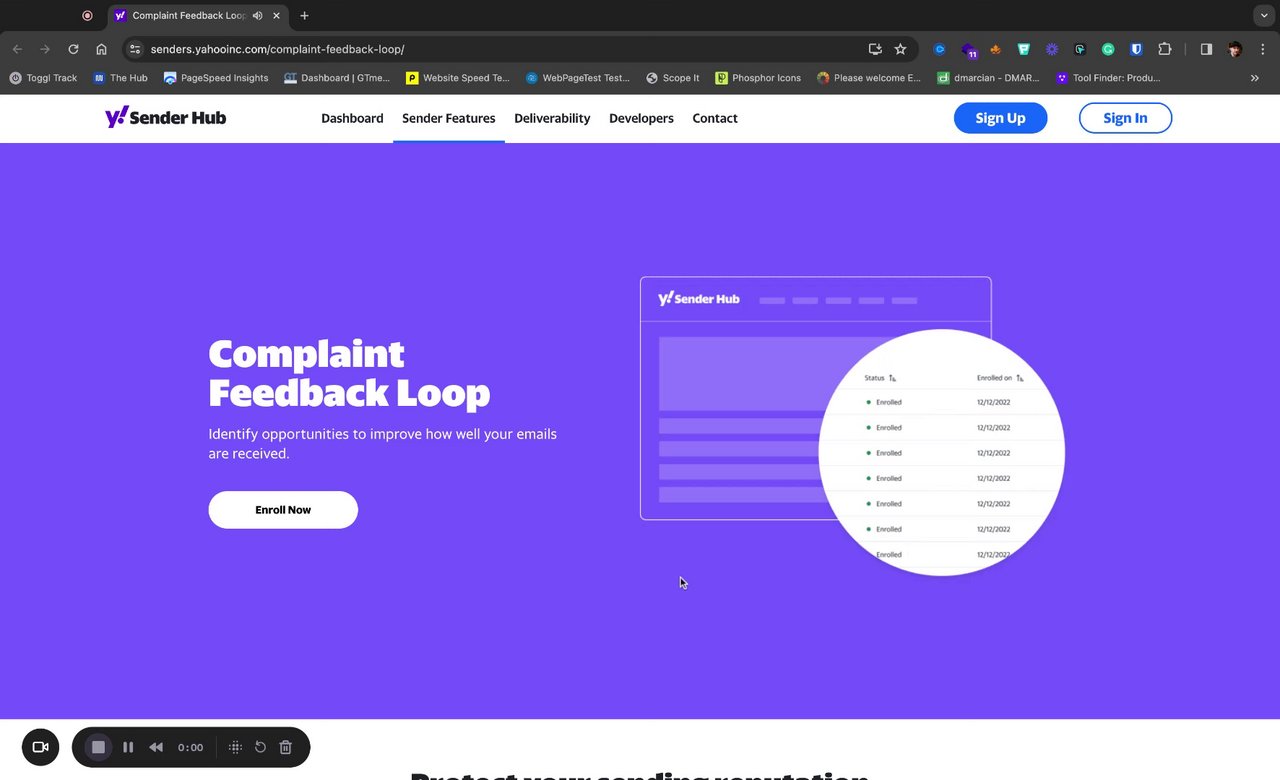Open Grammarly extension icon
1280x780 pixels.
pos(1108,49)
